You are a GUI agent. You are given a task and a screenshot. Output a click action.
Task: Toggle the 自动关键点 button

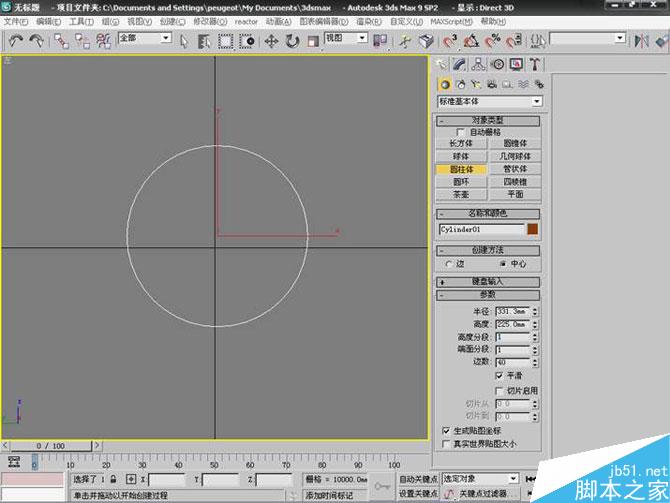[x=418, y=479]
